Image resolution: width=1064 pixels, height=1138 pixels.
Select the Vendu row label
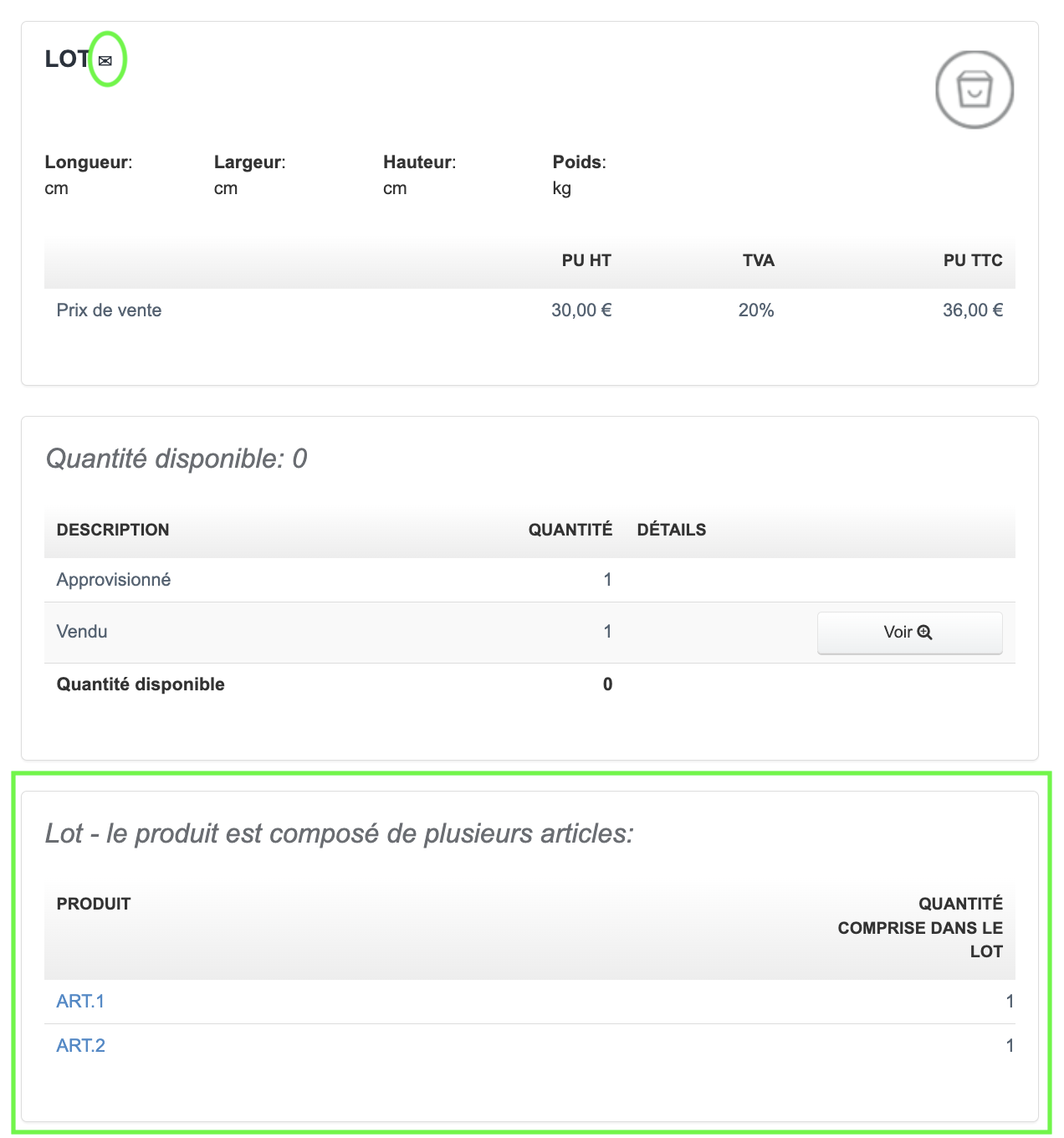point(82,632)
